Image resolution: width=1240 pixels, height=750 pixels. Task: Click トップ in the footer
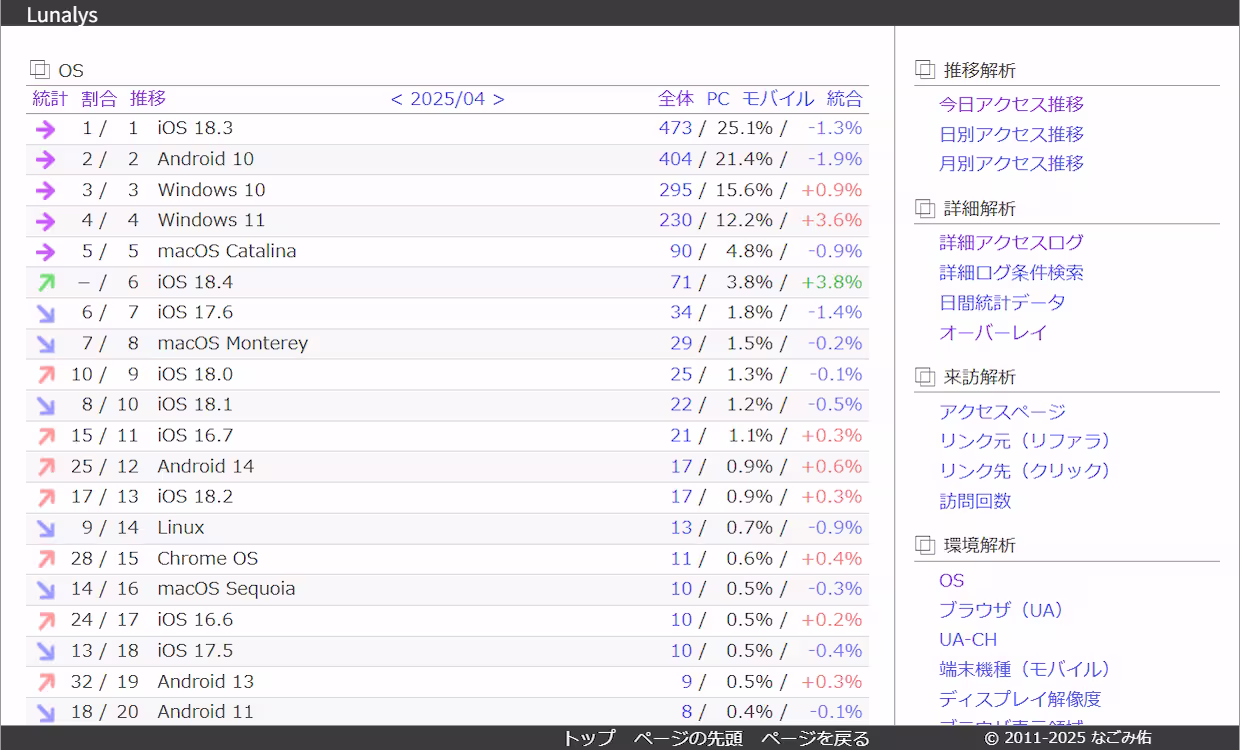point(588,738)
